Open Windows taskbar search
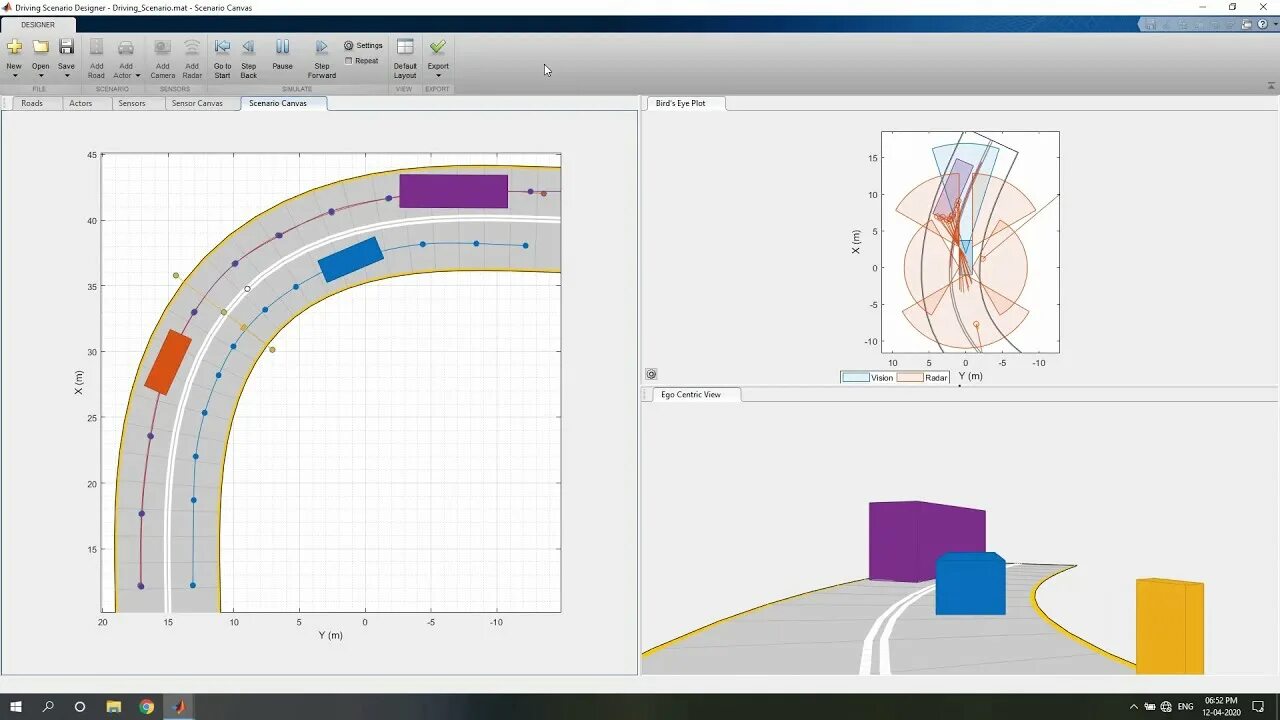The height and width of the screenshot is (720, 1280). point(48,707)
